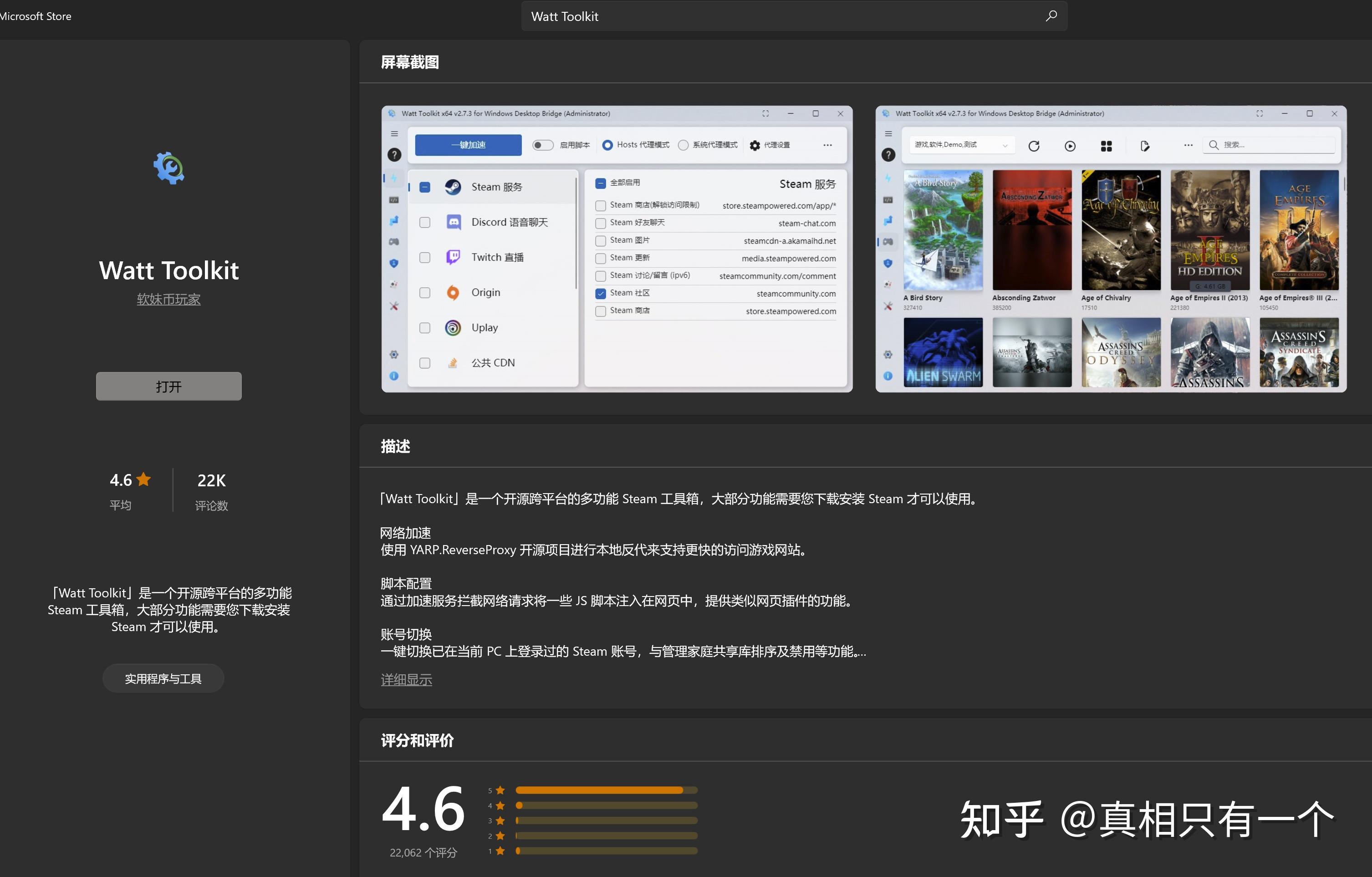Click the 详细显示 link under the description
1372x877 pixels.
tap(406, 680)
